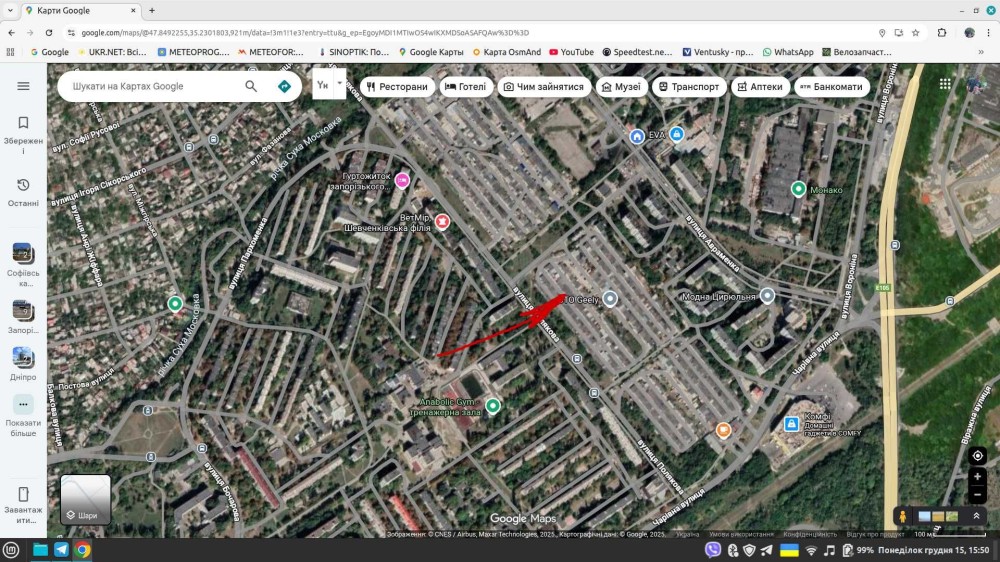Show my current location on map
Screen dimensions: 1000x562
(x=978, y=455)
